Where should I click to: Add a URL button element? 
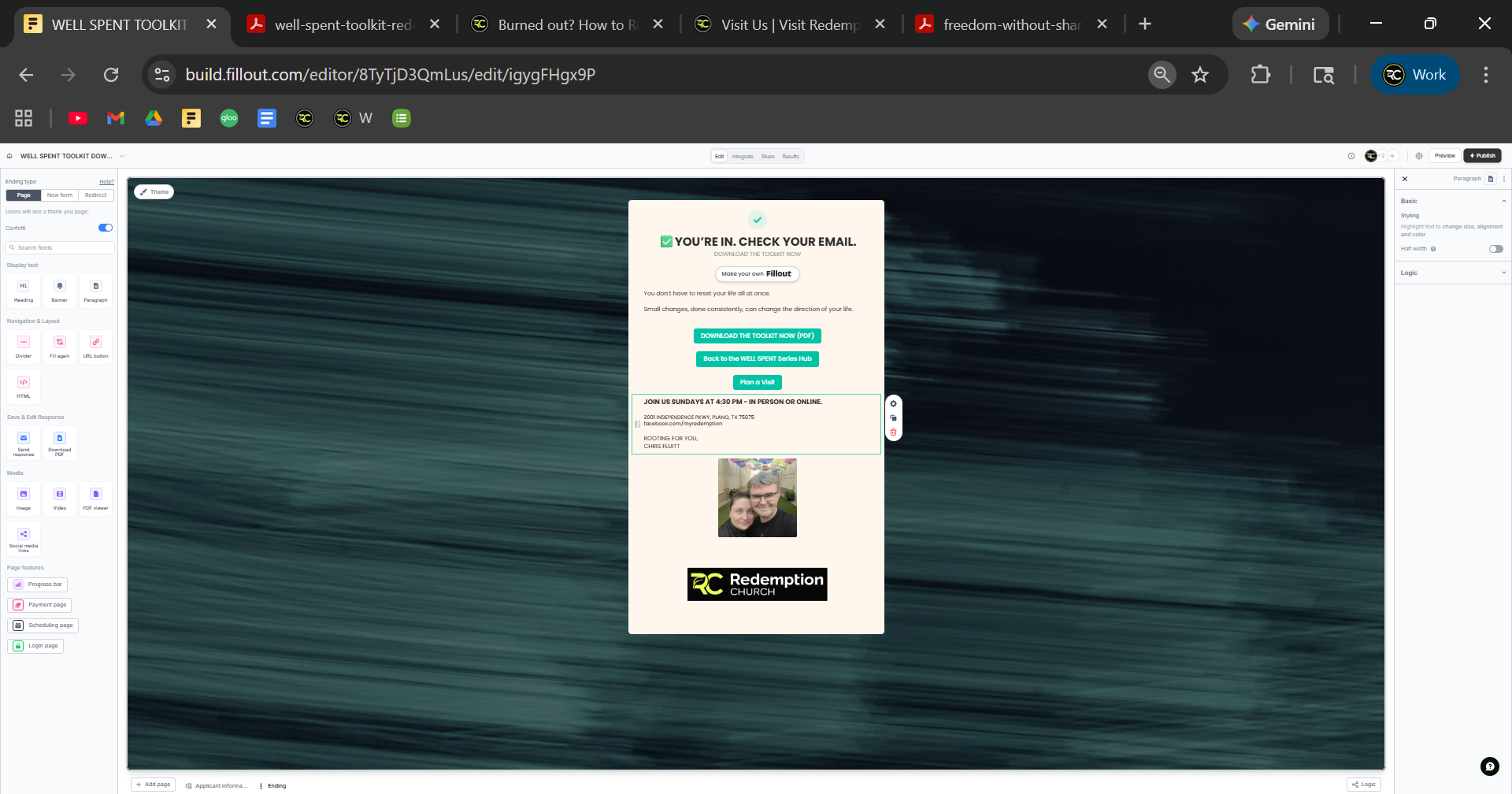[95, 346]
